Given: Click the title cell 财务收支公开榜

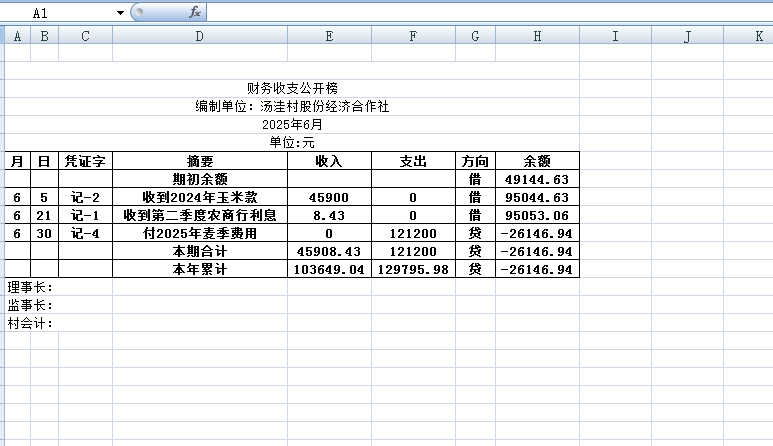Looking at the screenshot, I should click(292, 89).
